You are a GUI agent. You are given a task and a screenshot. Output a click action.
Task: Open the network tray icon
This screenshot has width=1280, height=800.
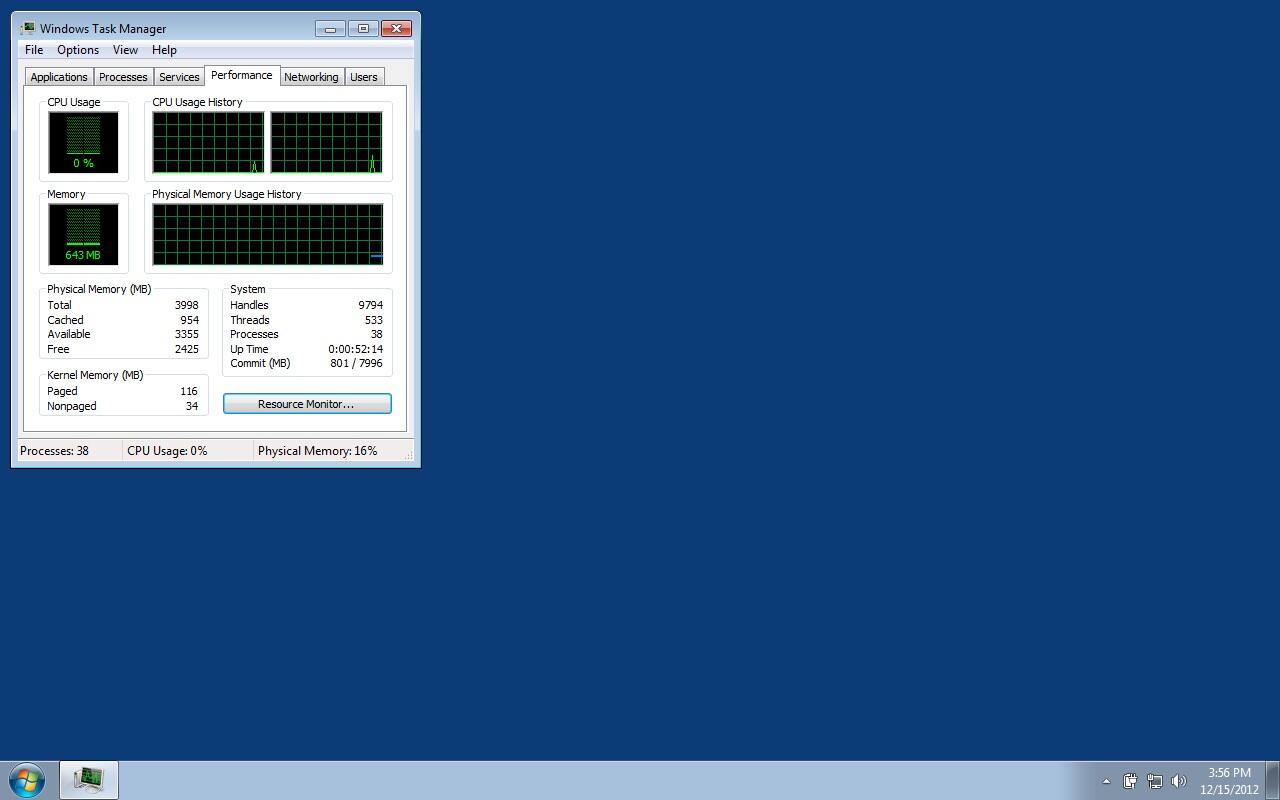click(1154, 781)
